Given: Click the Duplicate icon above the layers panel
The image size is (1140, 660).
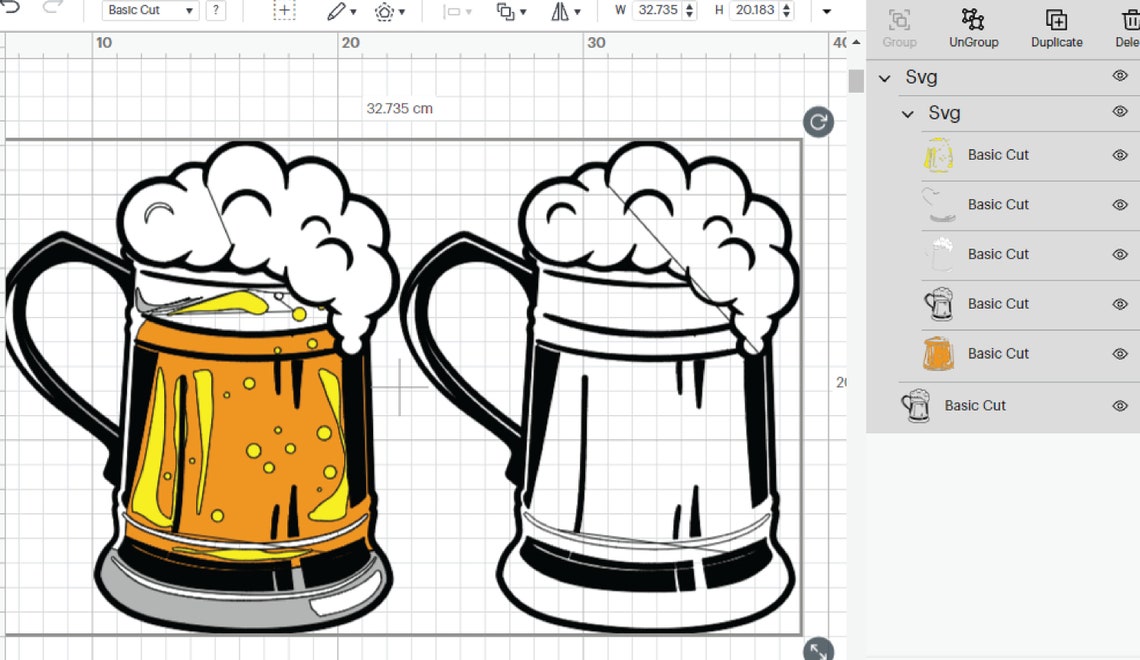Looking at the screenshot, I should (1056, 26).
